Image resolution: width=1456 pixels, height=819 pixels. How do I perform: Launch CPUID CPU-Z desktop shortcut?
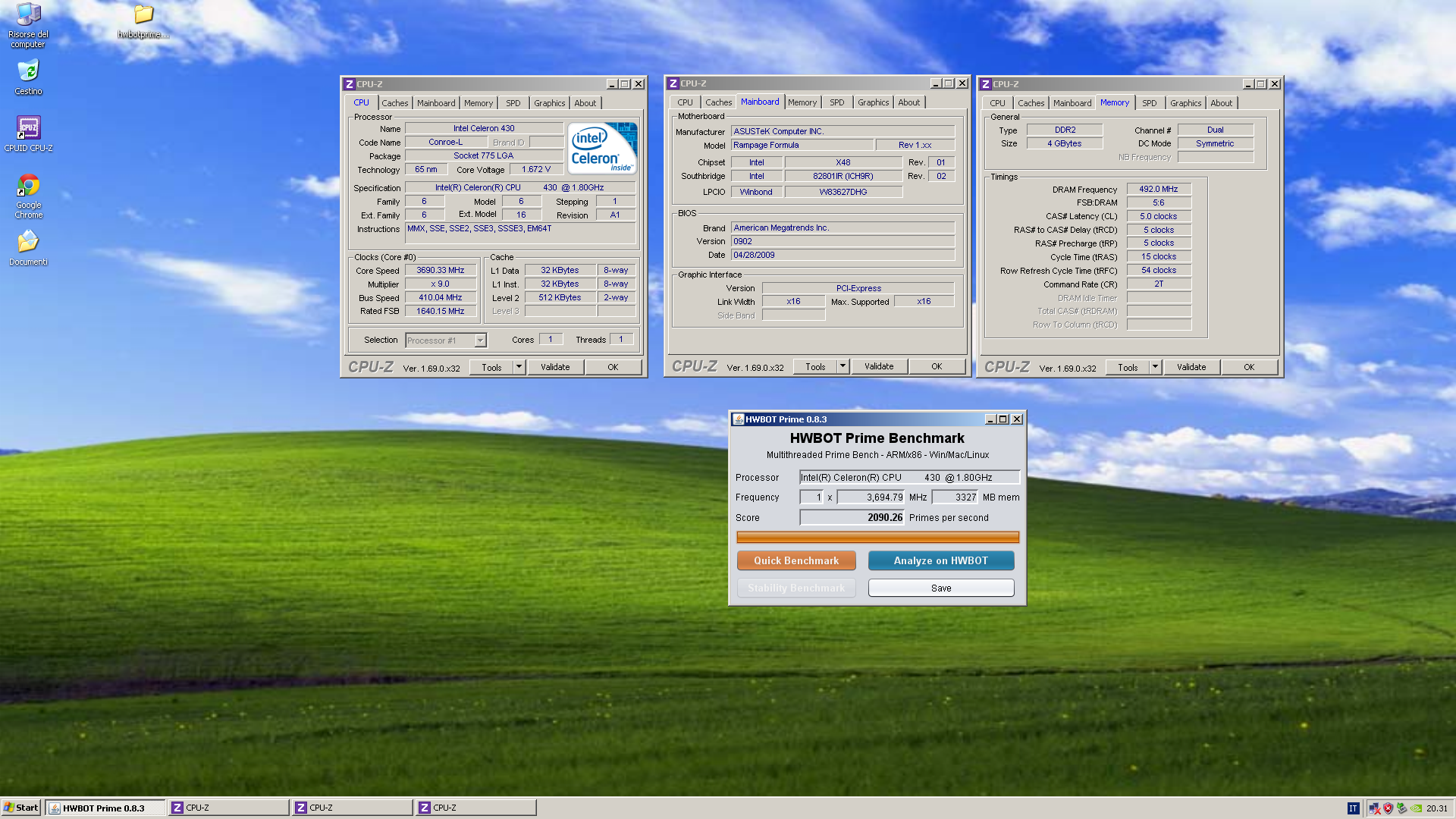pyautogui.click(x=28, y=133)
